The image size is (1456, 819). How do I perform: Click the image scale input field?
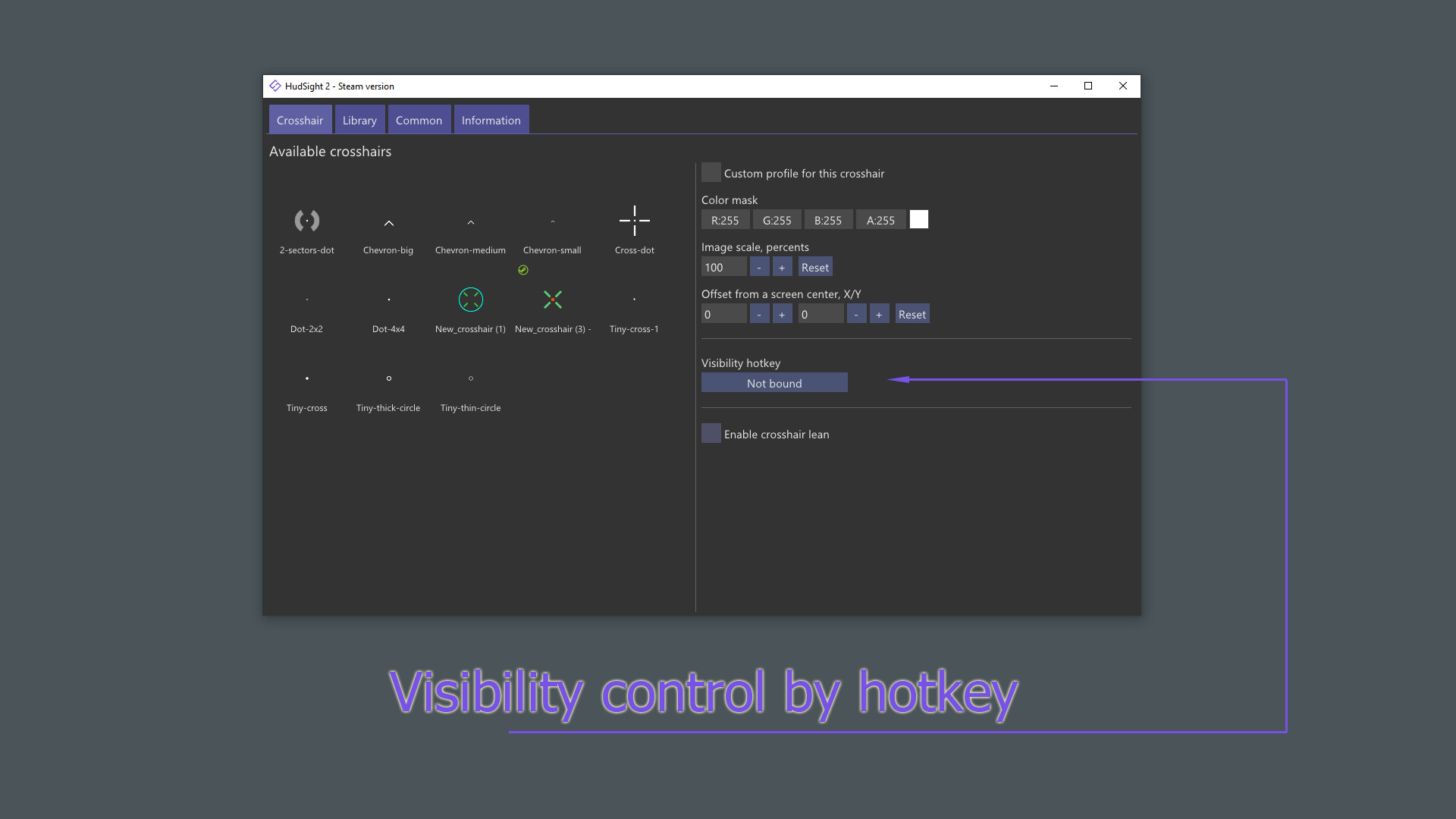[723, 267]
